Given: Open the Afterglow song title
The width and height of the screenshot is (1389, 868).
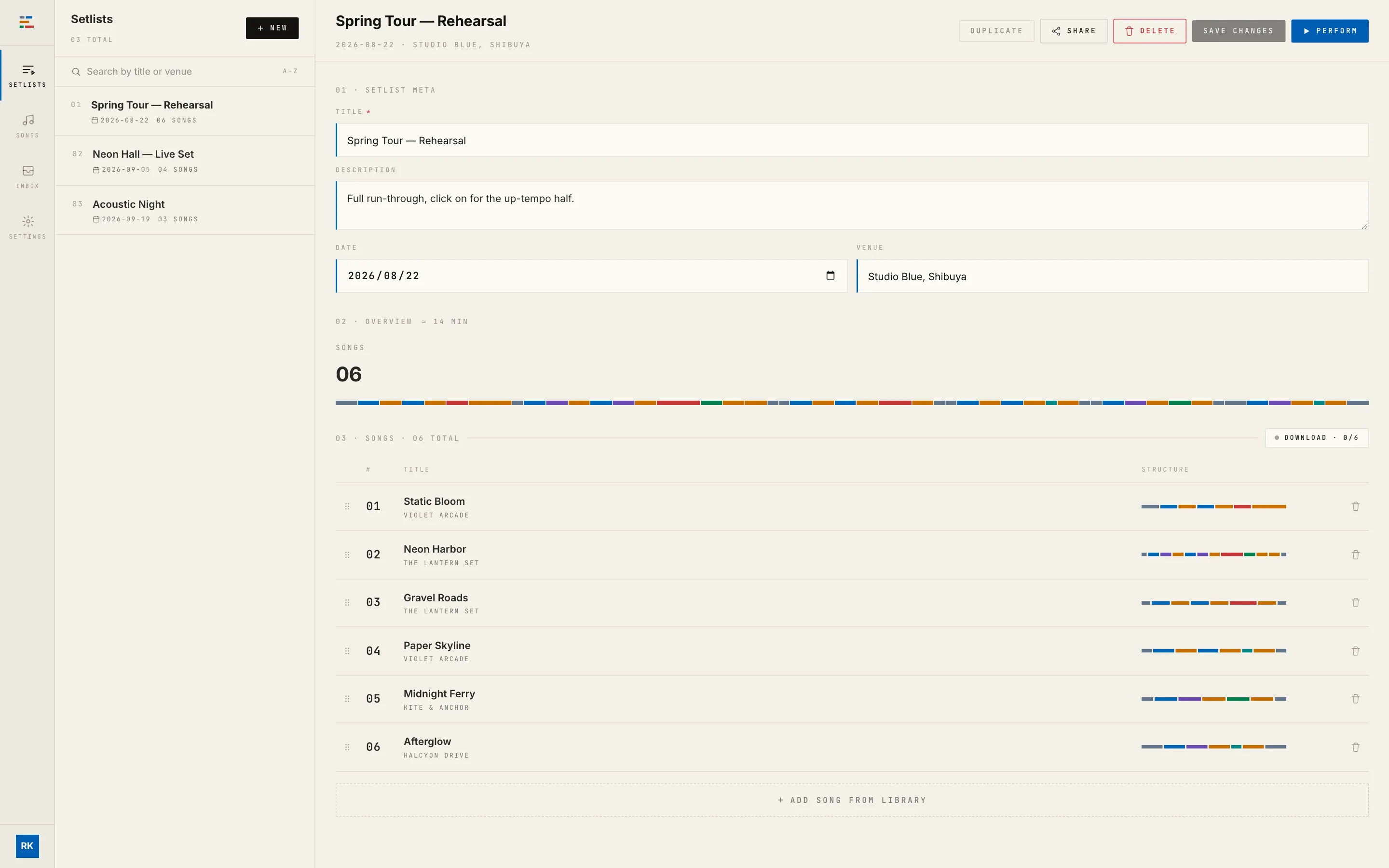Looking at the screenshot, I should (x=427, y=742).
